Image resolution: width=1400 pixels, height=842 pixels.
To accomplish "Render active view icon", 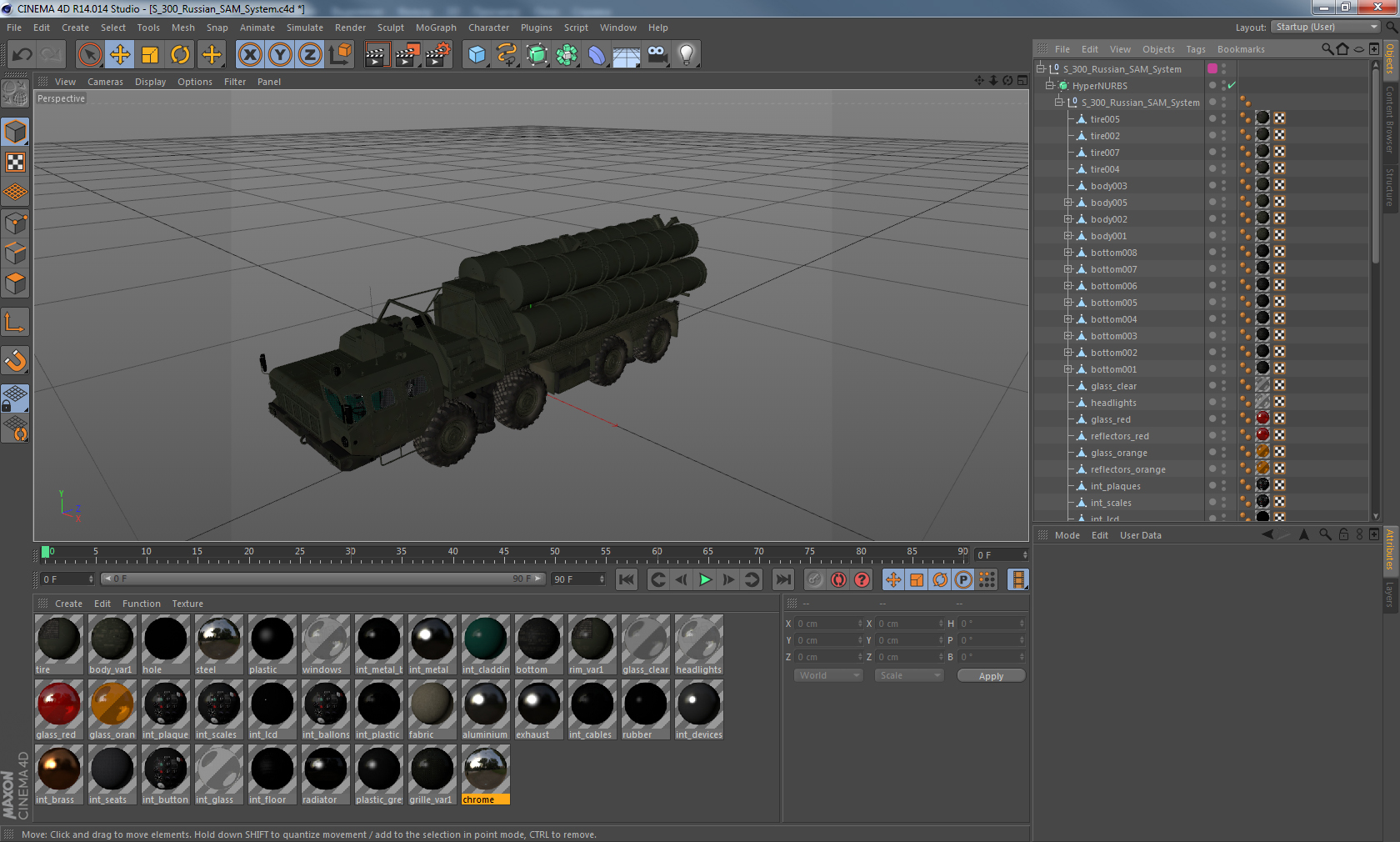I will point(377,55).
